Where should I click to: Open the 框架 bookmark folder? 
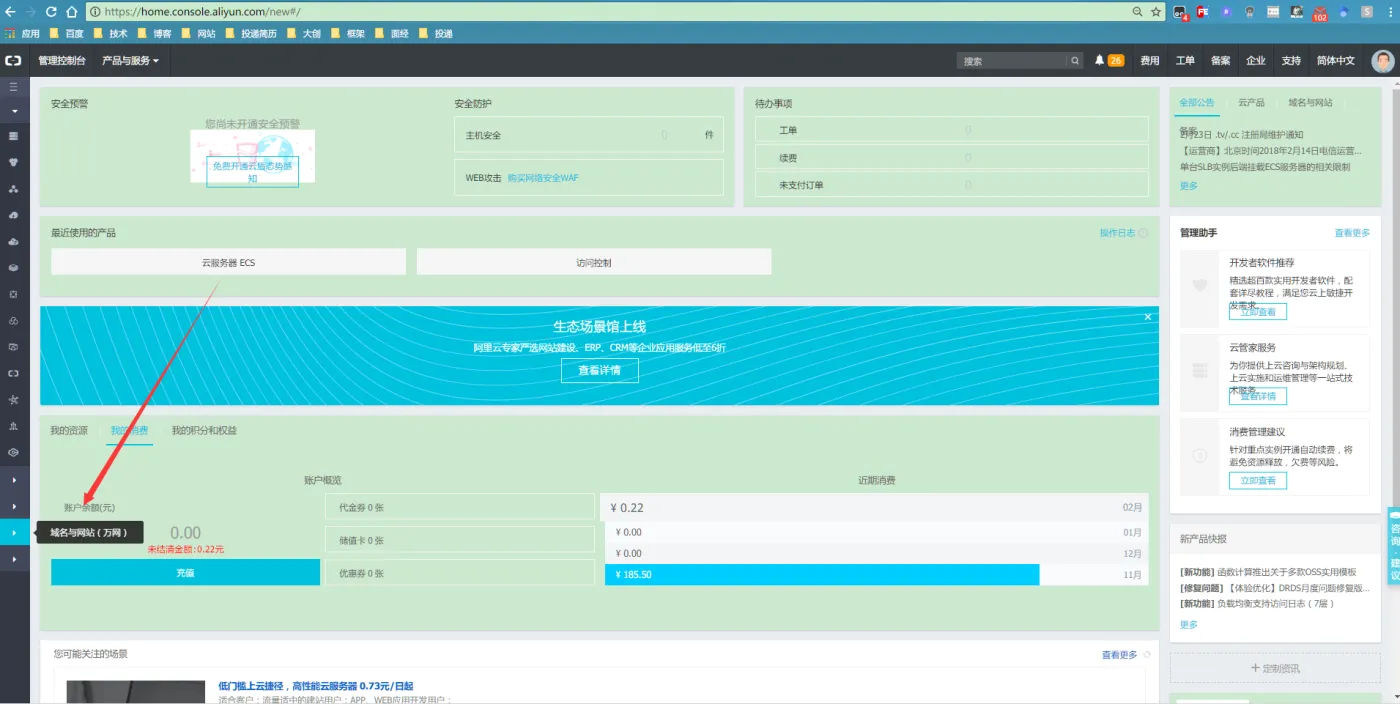coord(348,33)
